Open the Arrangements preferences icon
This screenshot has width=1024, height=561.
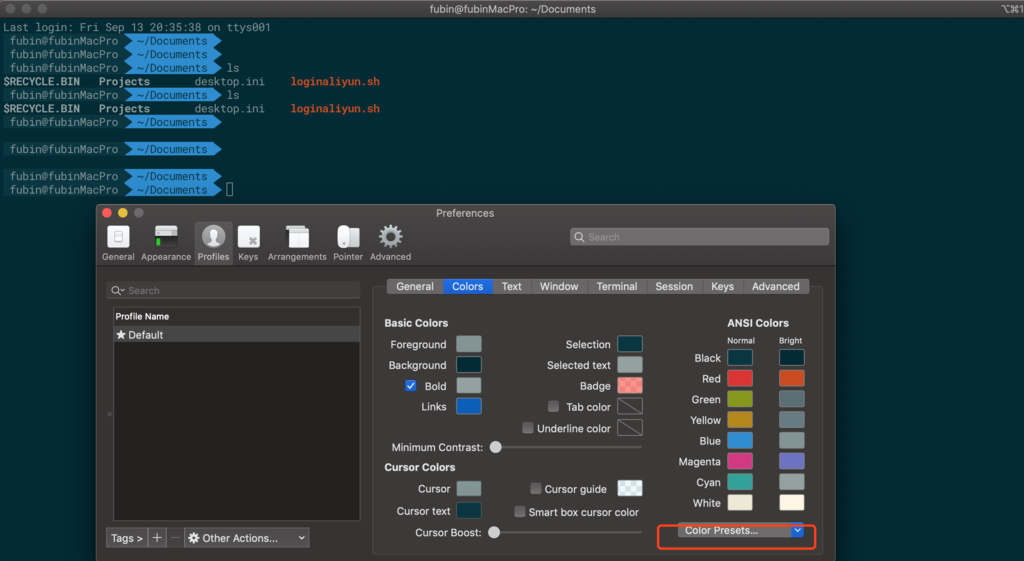tap(297, 241)
